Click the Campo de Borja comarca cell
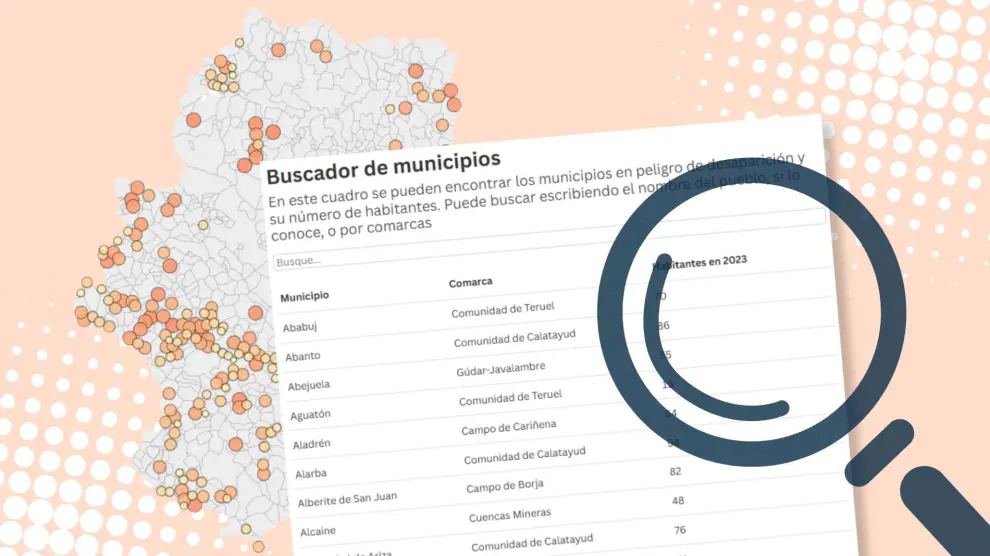 506,488
